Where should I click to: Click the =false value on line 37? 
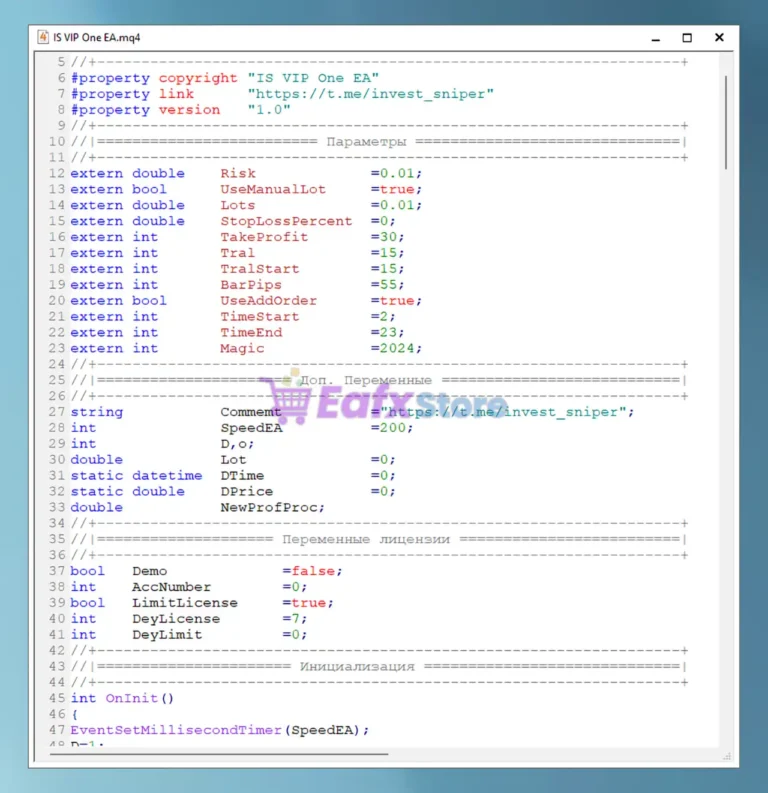[308, 571]
